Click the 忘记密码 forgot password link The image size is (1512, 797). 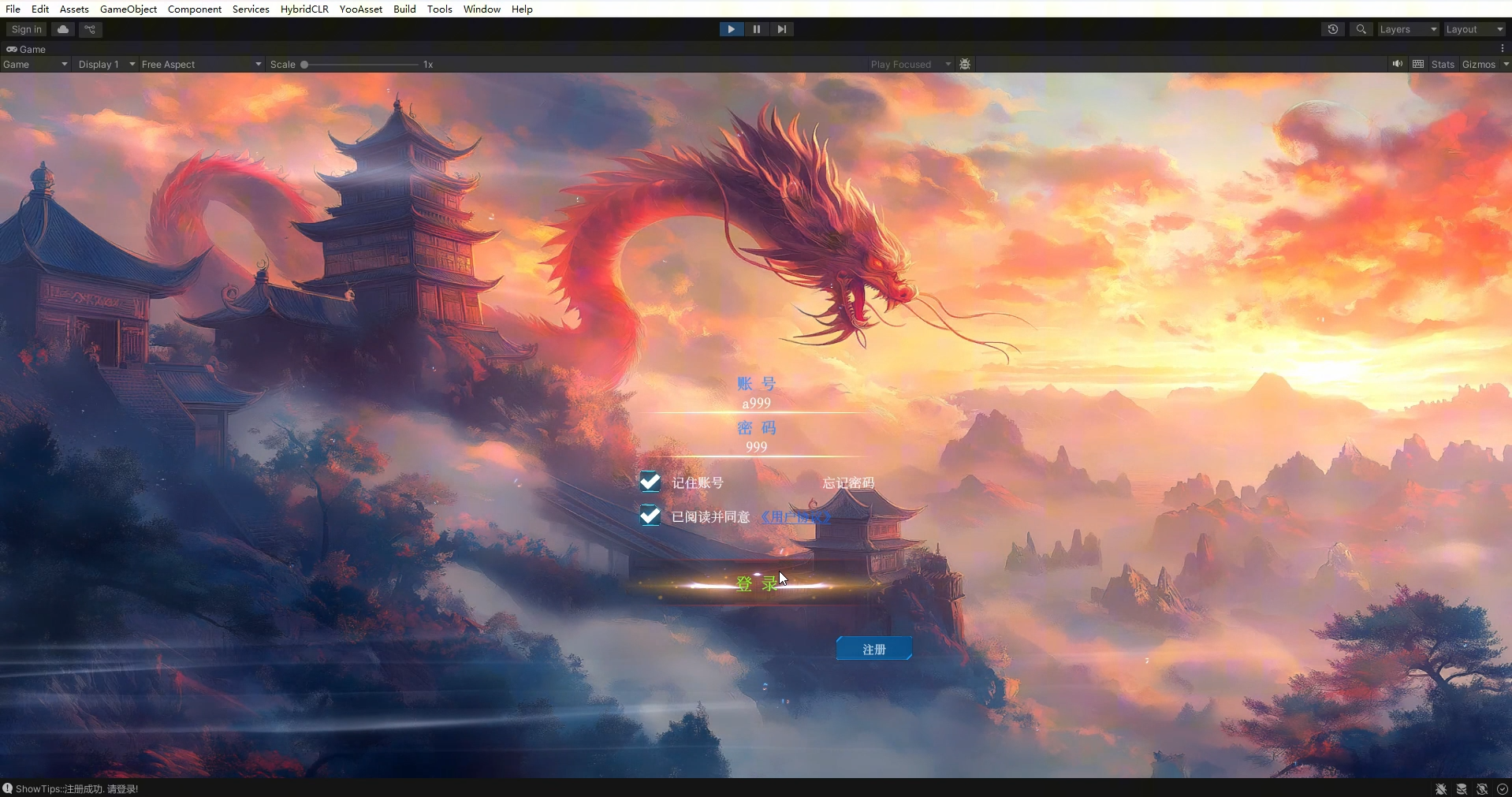click(x=848, y=482)
